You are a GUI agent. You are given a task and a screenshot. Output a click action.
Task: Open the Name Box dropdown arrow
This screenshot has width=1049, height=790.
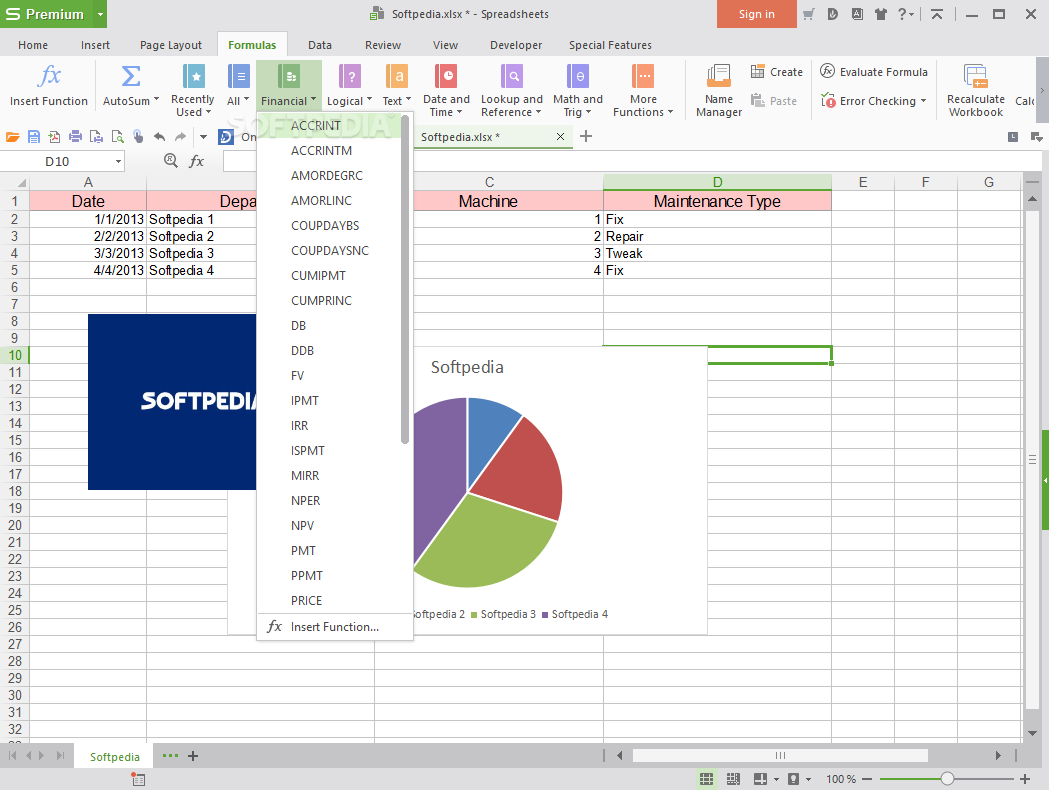coord(118,161)
